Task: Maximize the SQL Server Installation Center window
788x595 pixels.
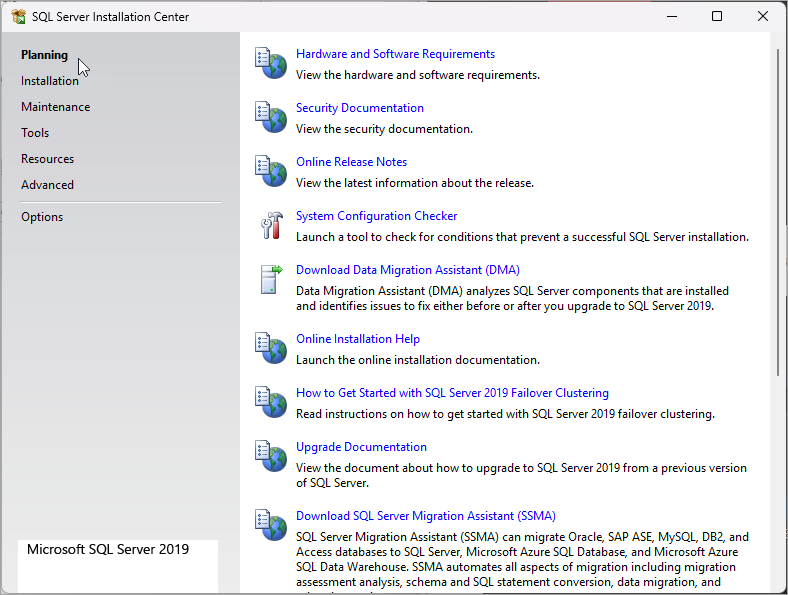Action: click(x=717, y=17)
